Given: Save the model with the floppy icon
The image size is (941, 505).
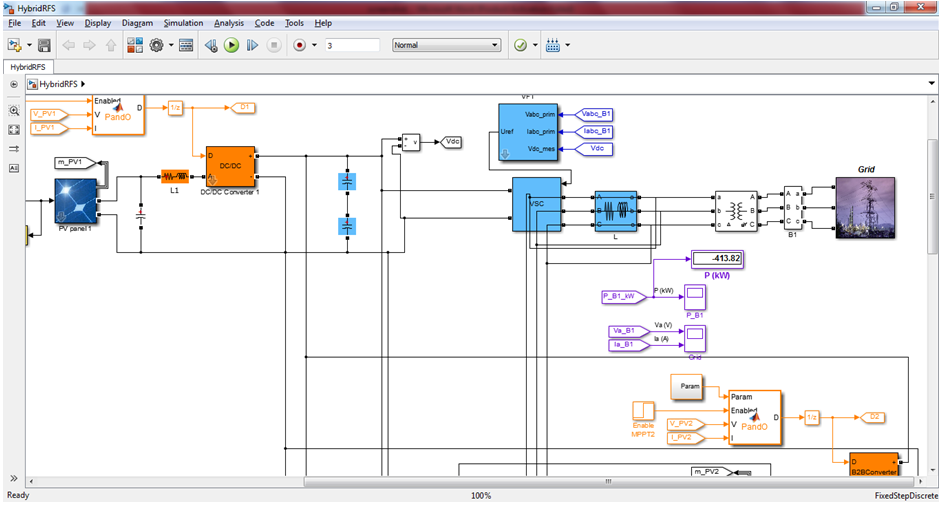Looking at the screenshot, I should [44, 45].
